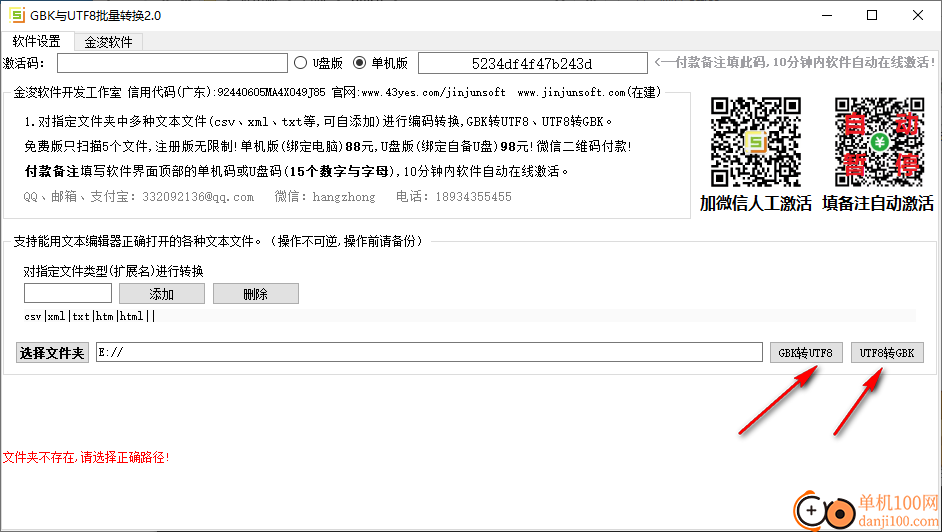942x532 pixels.
Task: Click the 填备注自动激活 QR code
Action: 879,142
